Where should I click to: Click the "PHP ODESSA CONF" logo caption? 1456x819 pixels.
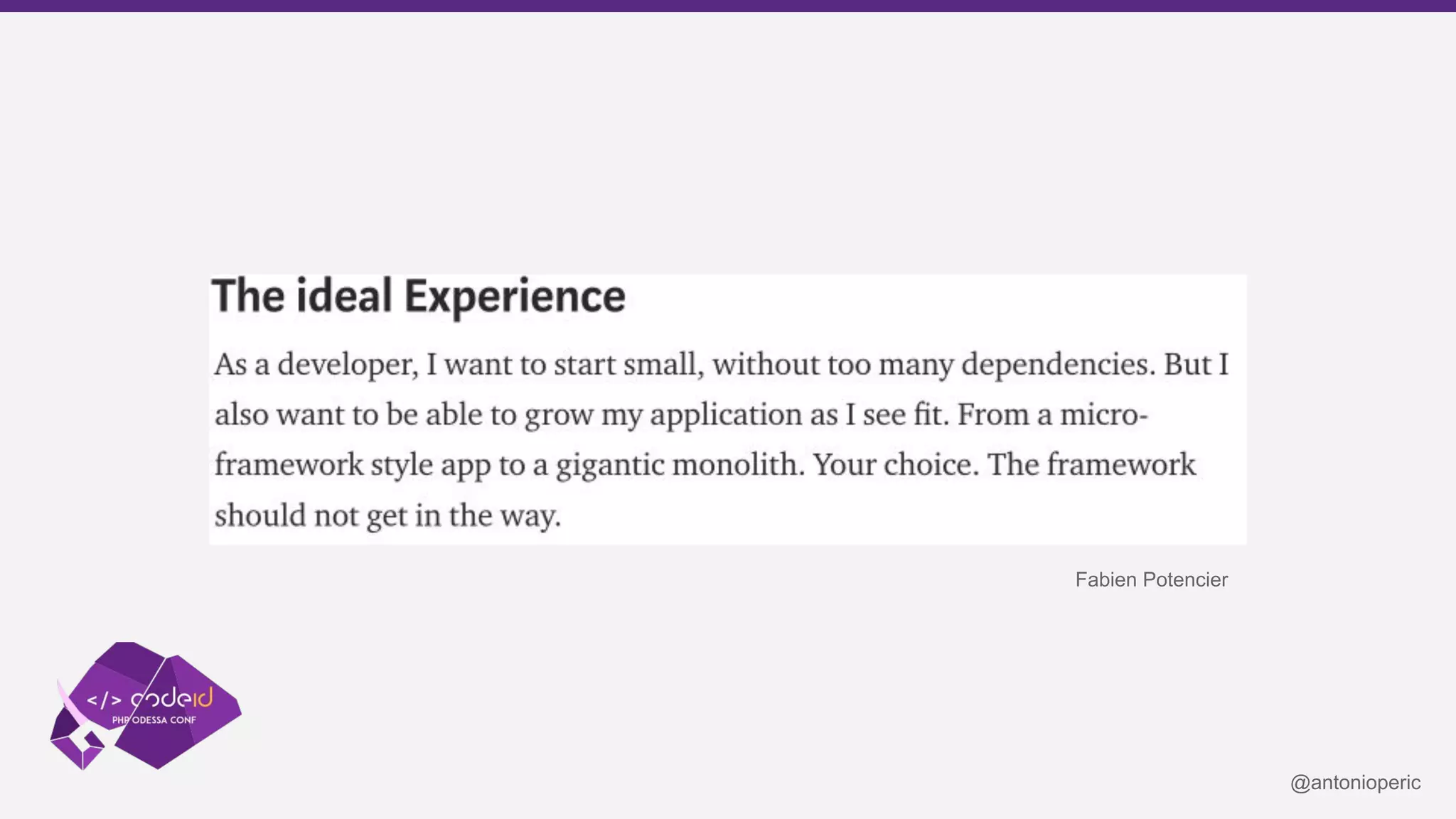[x=154, y=720]
